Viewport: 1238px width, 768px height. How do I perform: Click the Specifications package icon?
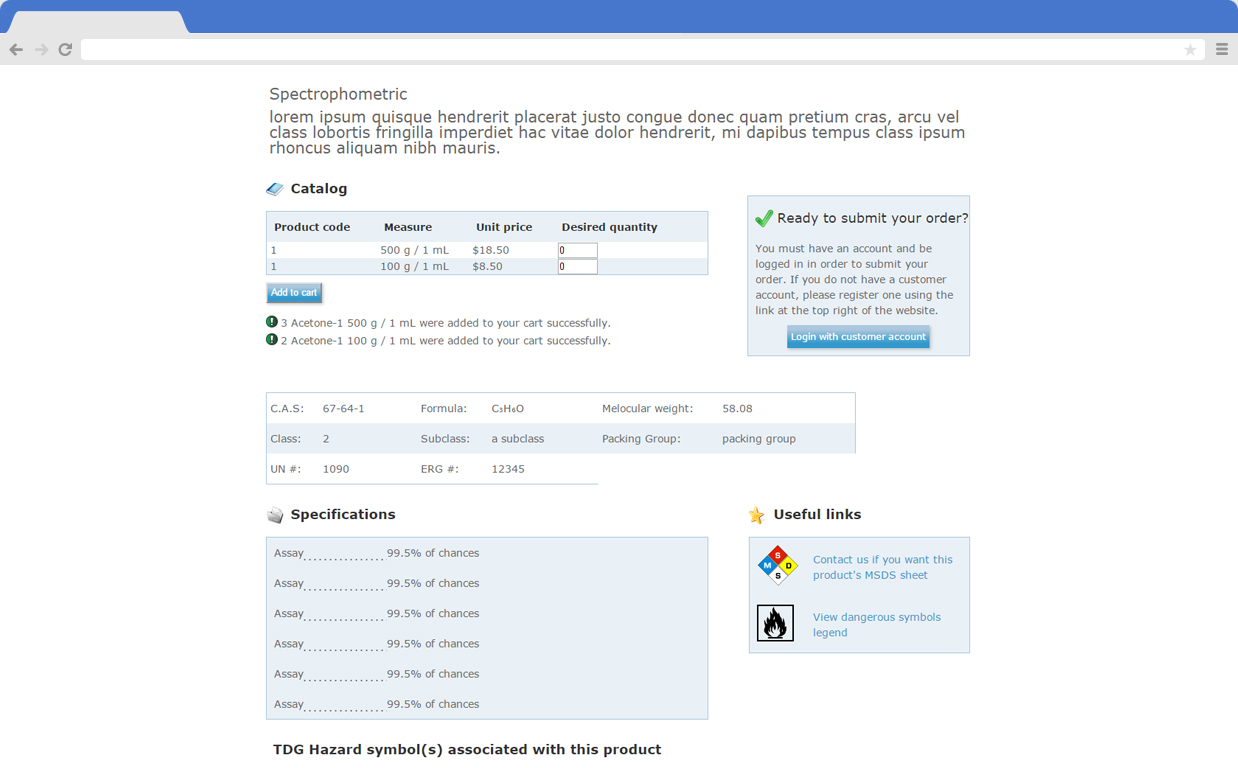275,514
